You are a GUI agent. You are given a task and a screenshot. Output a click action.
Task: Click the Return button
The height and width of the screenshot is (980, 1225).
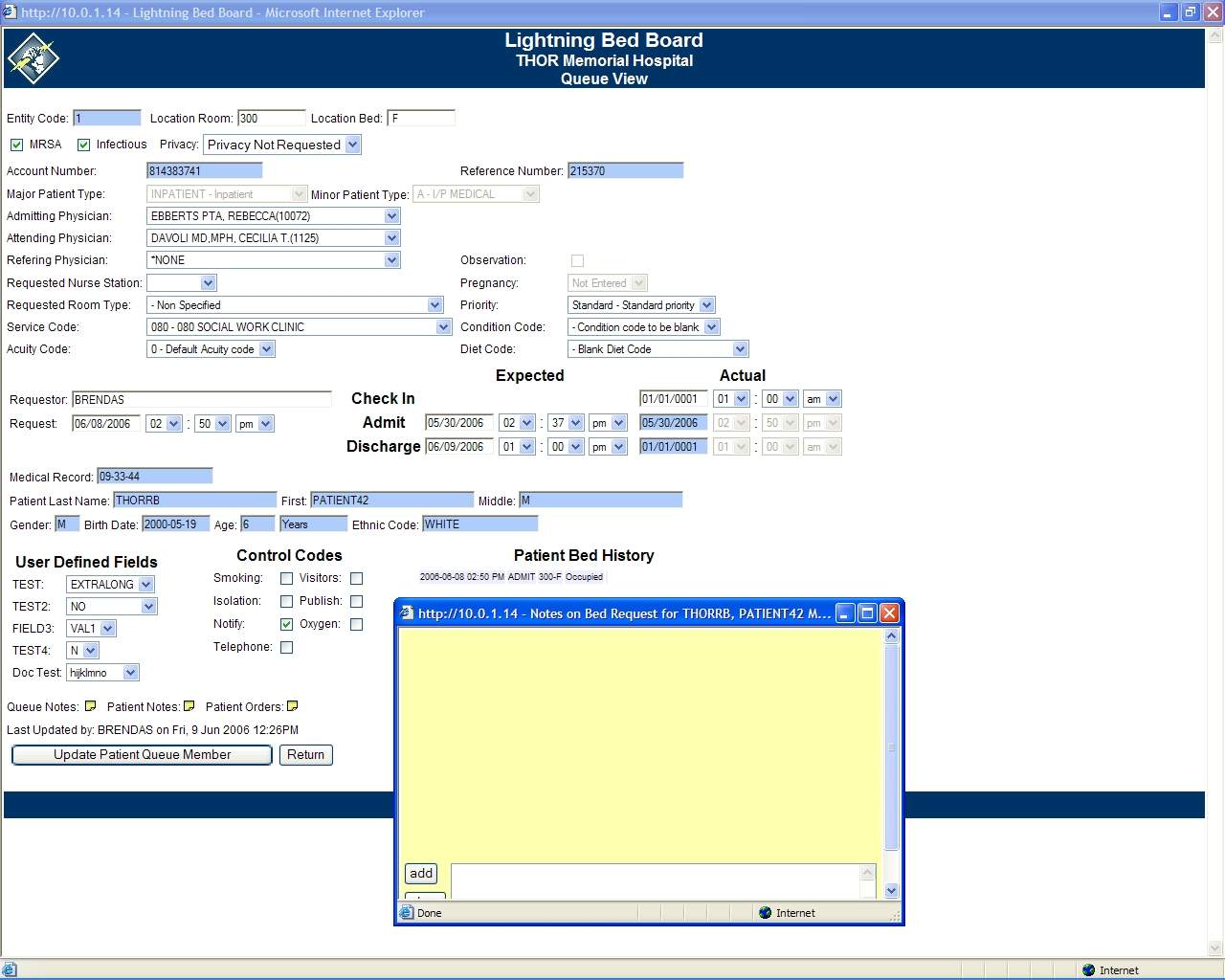click(x=305, y=755)
